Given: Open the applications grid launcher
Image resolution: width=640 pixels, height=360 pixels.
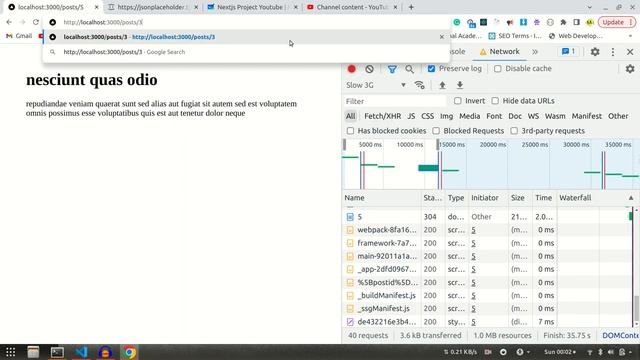Looking at the screenshot, I should tap(11, 352).
